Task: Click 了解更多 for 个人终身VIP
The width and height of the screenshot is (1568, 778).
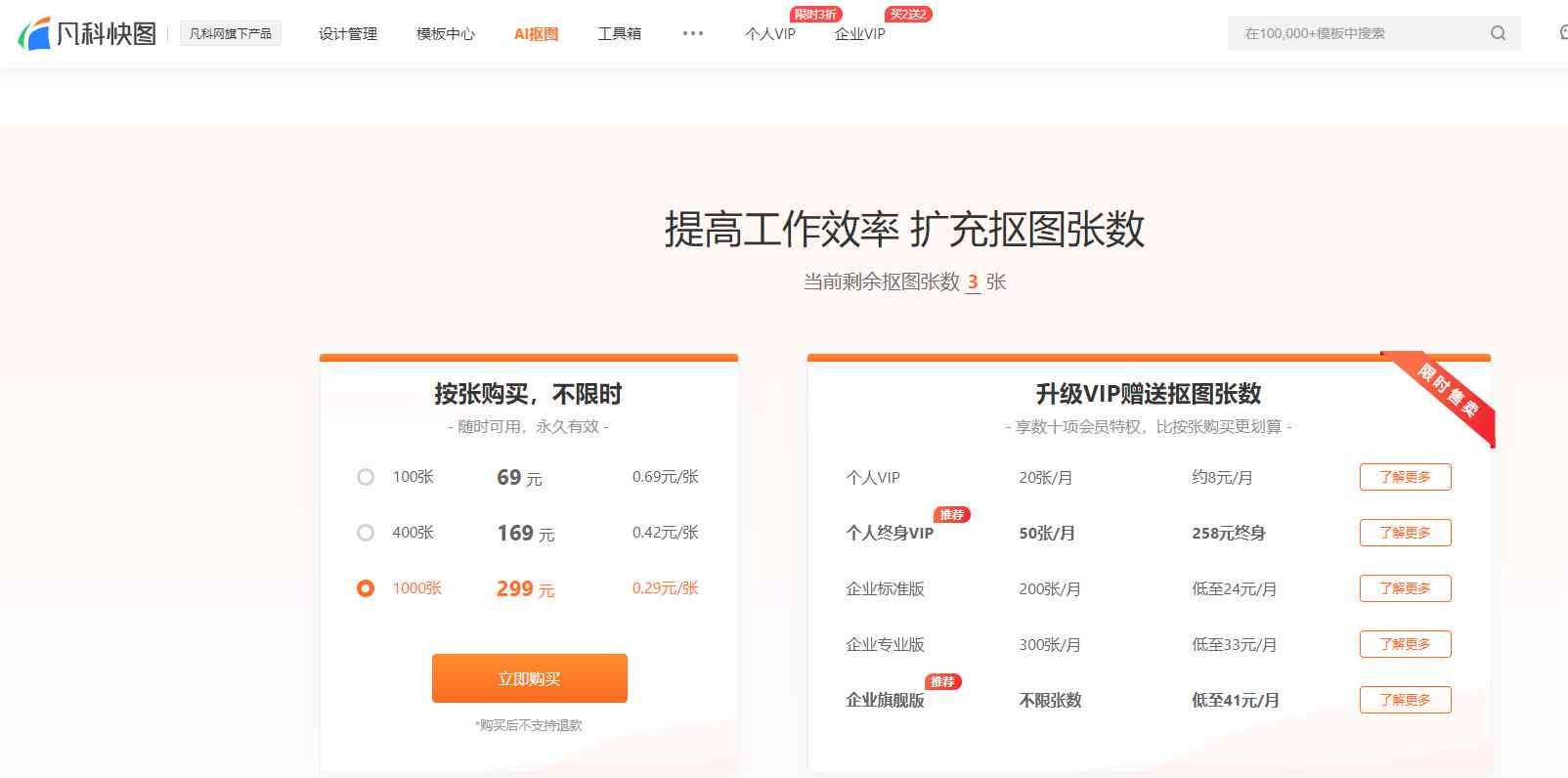Action: (1406, 533)
